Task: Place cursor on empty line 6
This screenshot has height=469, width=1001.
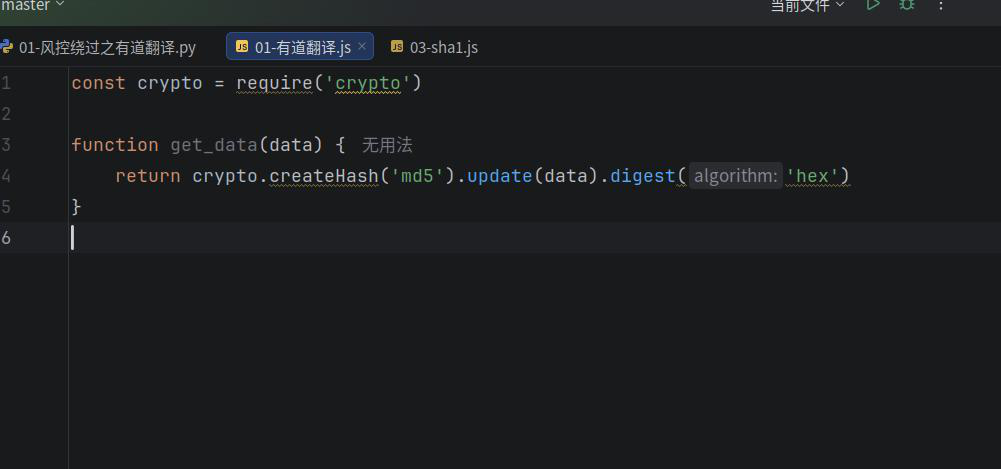Action: point(535,238)
